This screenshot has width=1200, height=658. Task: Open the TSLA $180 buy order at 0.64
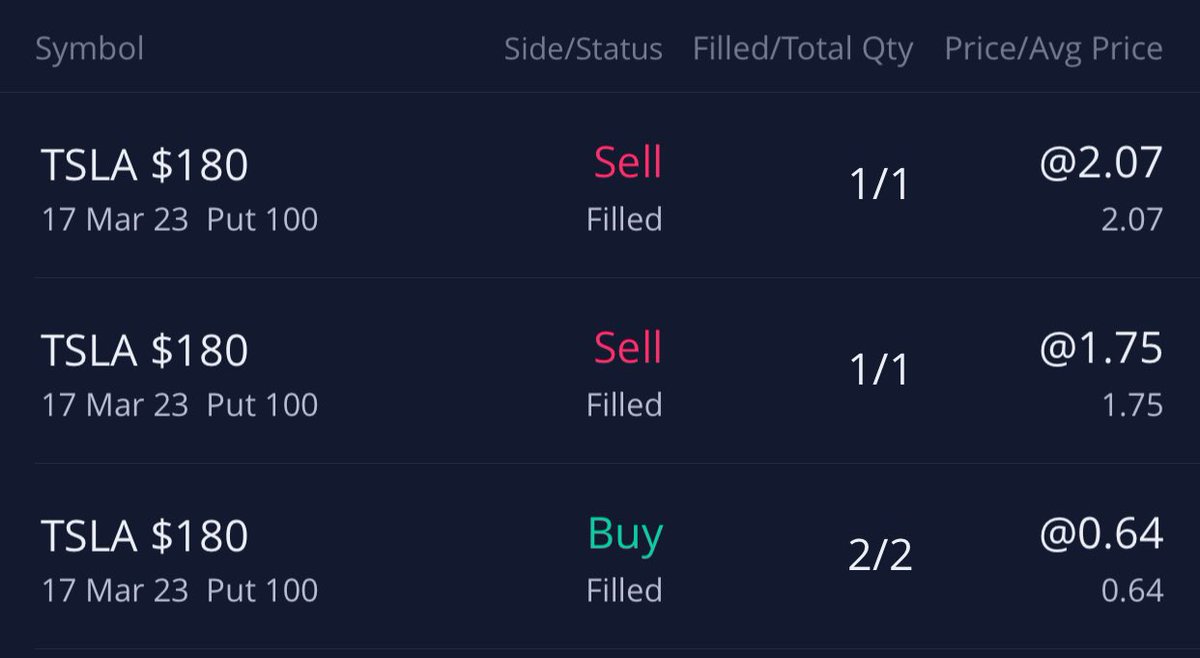(x=600, y=557)
